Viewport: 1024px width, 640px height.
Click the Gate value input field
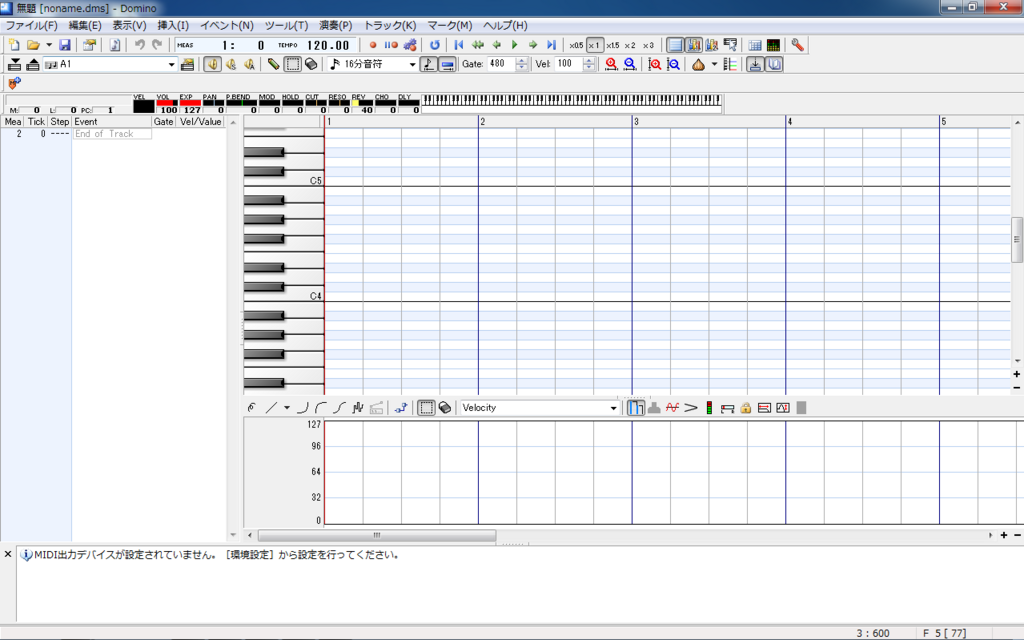502,64
